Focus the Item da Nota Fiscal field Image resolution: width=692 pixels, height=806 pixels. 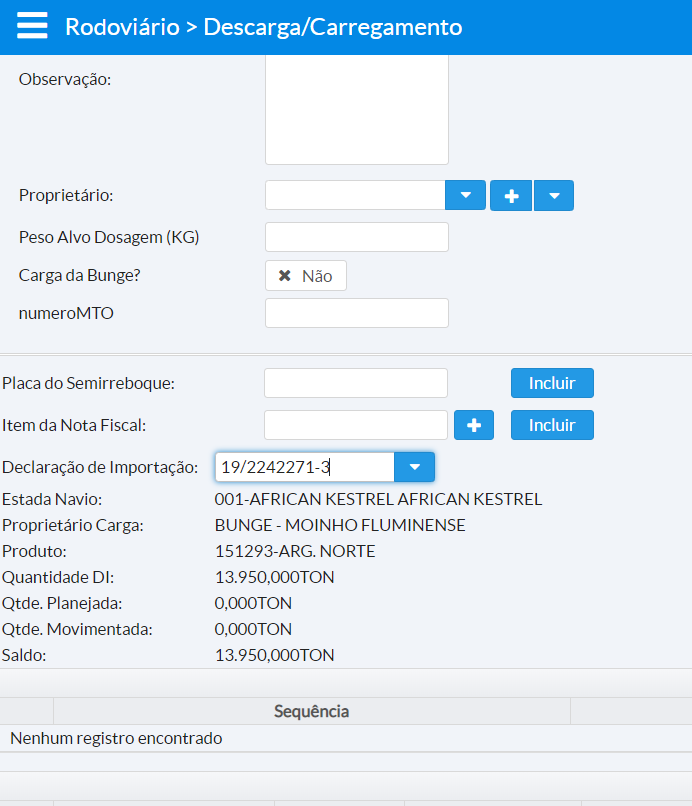click(x=355, y=425)
